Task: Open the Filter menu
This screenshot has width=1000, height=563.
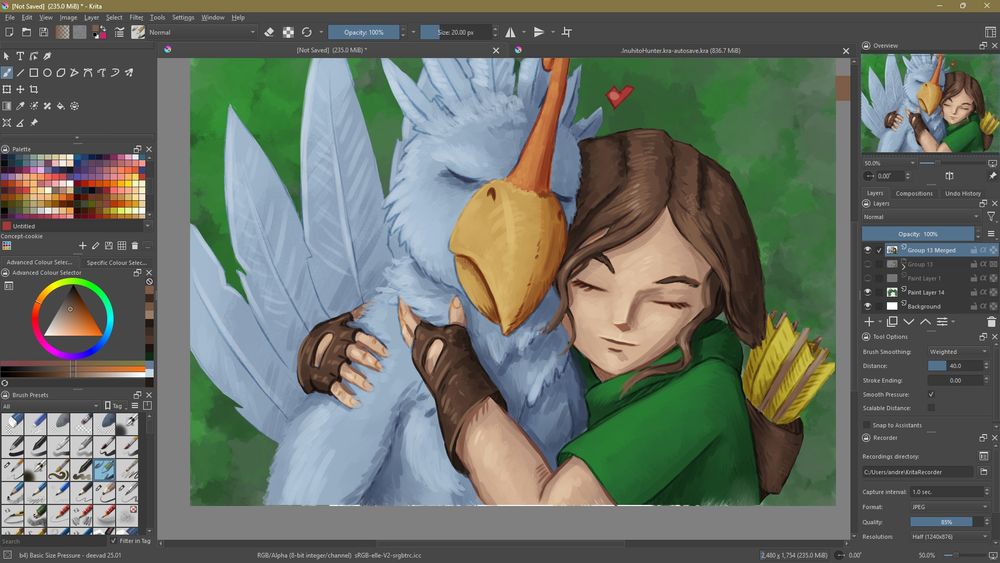Action: click(136, 17)
